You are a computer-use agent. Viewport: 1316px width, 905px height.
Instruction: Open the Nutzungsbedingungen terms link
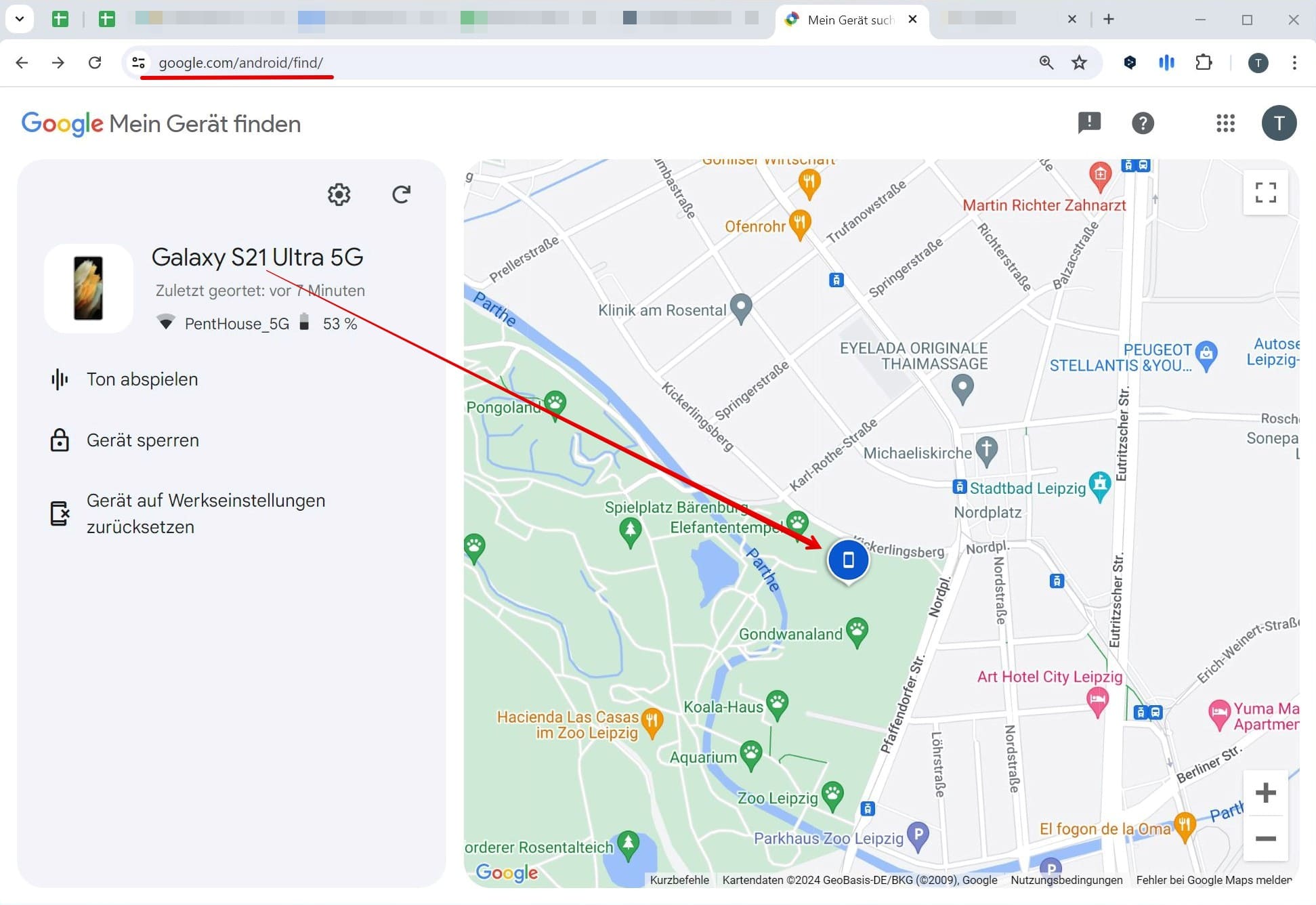point(1067,880)
